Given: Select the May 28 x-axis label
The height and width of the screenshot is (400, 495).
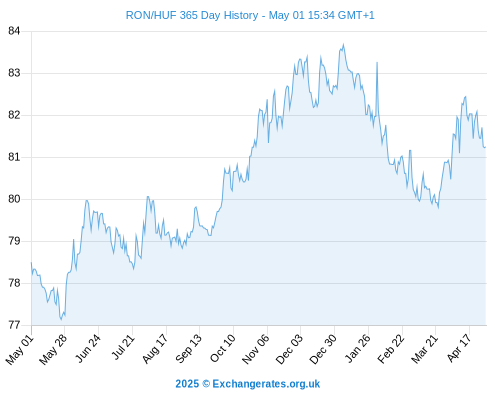Looking at the screenshot, I should pos(53,349).
